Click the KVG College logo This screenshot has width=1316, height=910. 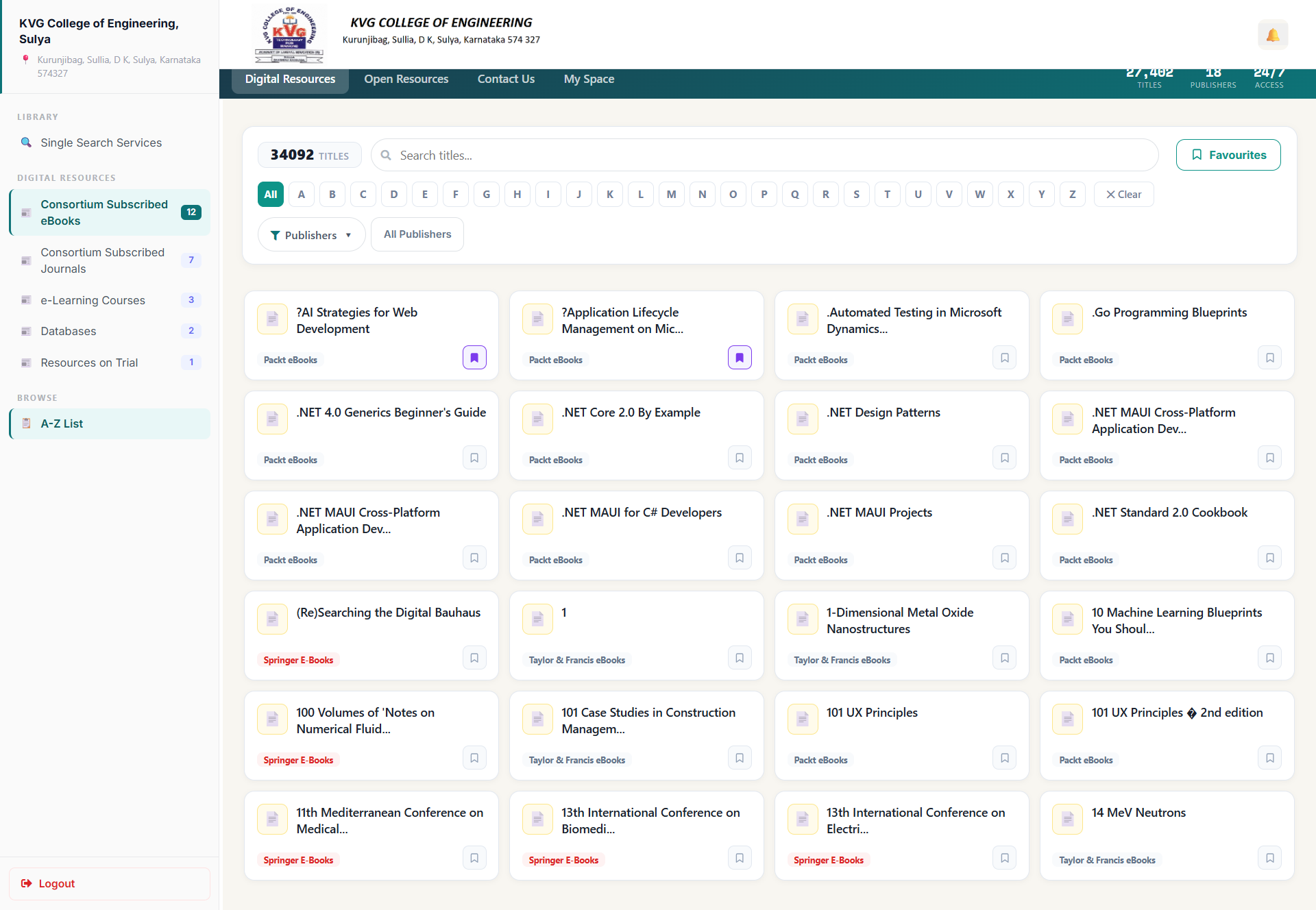coord(289,35)
